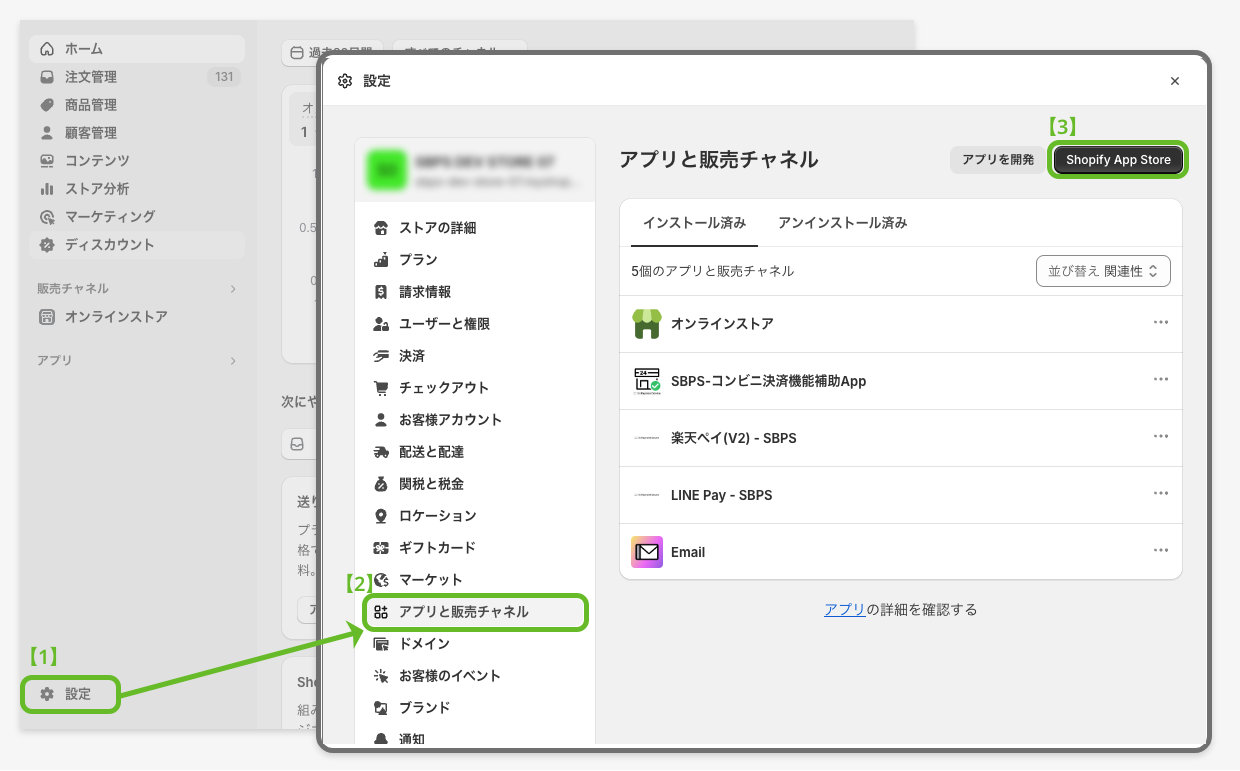Click the SBPS-コンビニ決済機能補助App icon
Image resolution: width=1240 pixels, height=771 pixels.
click(x=647, y=381)
